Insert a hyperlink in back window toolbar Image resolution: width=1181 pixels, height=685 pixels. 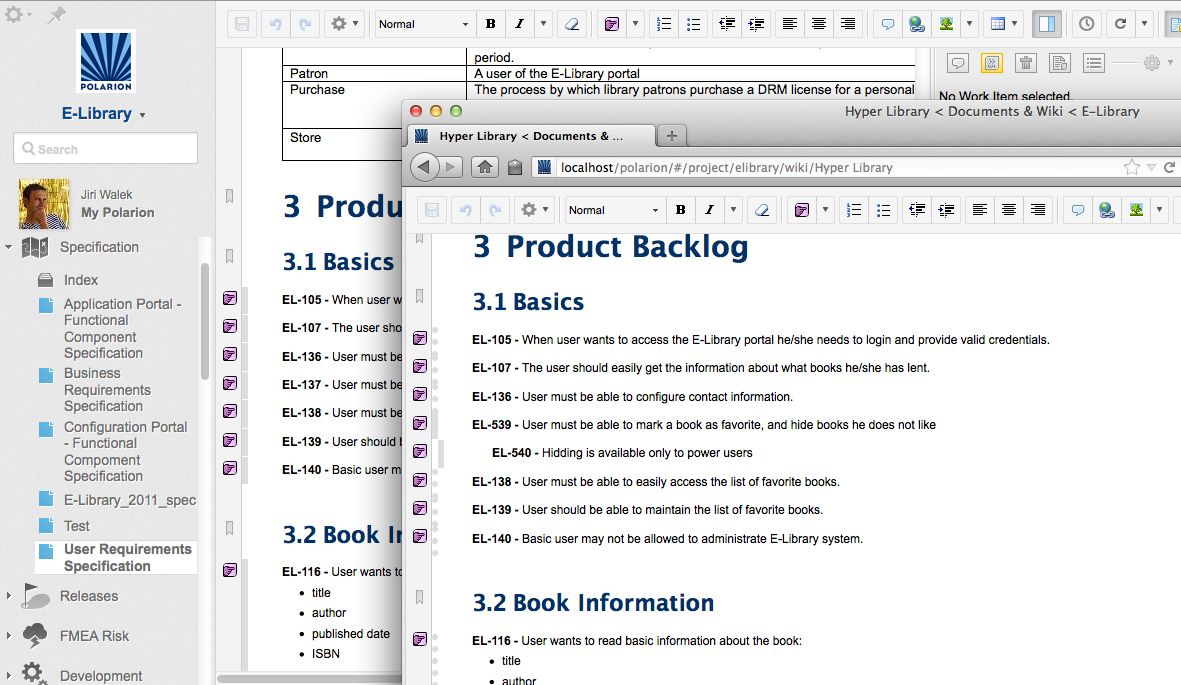[917, 24]
